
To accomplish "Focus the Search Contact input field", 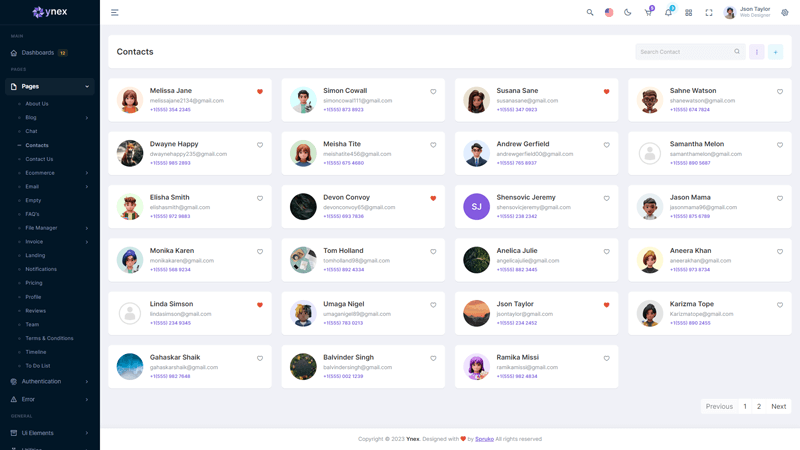I will pos(684,52).
